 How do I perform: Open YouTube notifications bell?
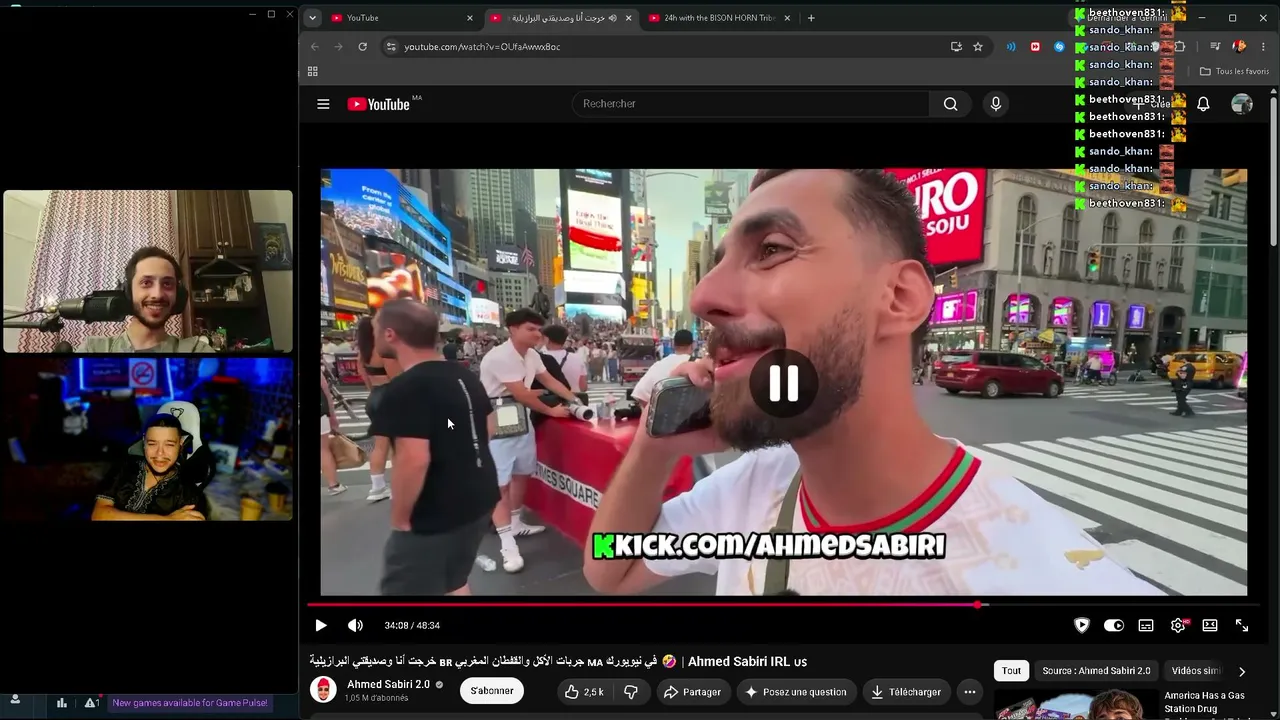[1203, 104]
